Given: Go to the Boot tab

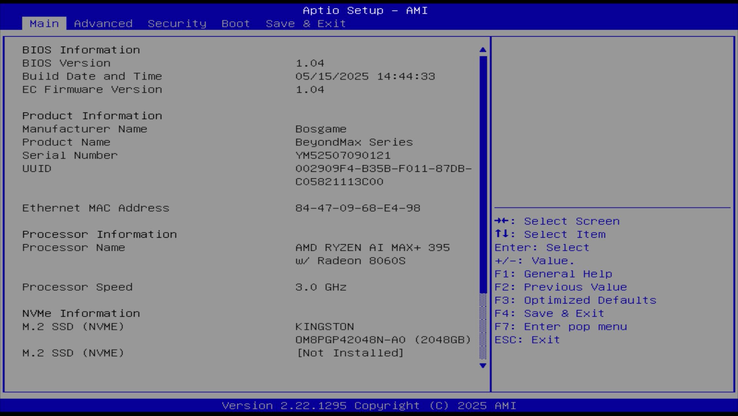Looking at the screenshot, I should [235, 24].
